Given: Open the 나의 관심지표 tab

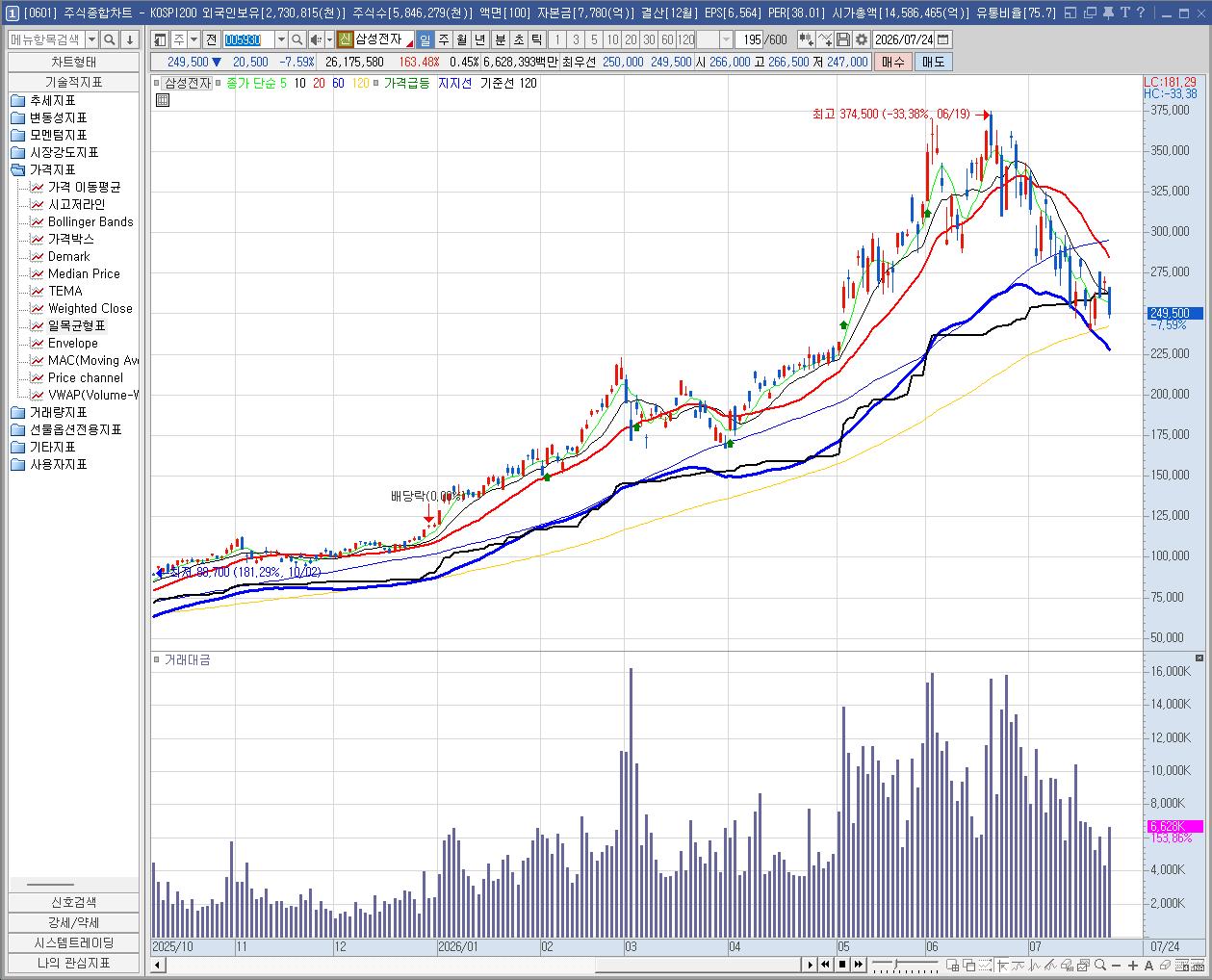Looking at the screenshot, I should coord(74,963).
